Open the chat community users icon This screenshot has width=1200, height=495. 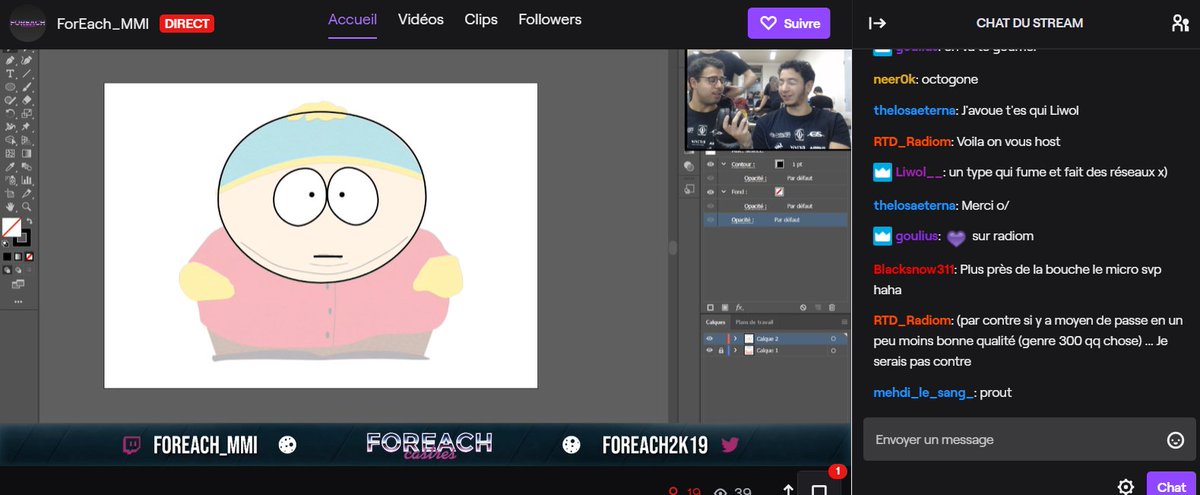tap(1179, 23)
